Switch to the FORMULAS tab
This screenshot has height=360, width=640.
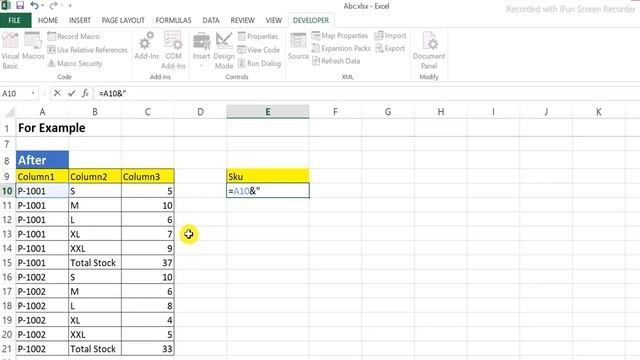click(x=173, y=20)
